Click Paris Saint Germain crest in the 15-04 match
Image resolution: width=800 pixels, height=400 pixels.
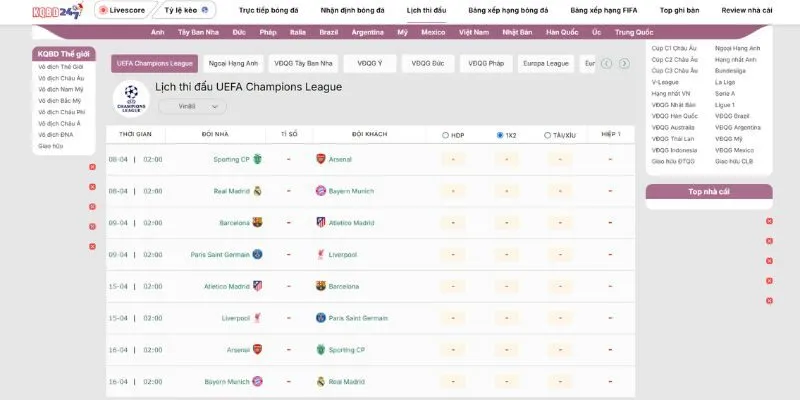(321, 318)
